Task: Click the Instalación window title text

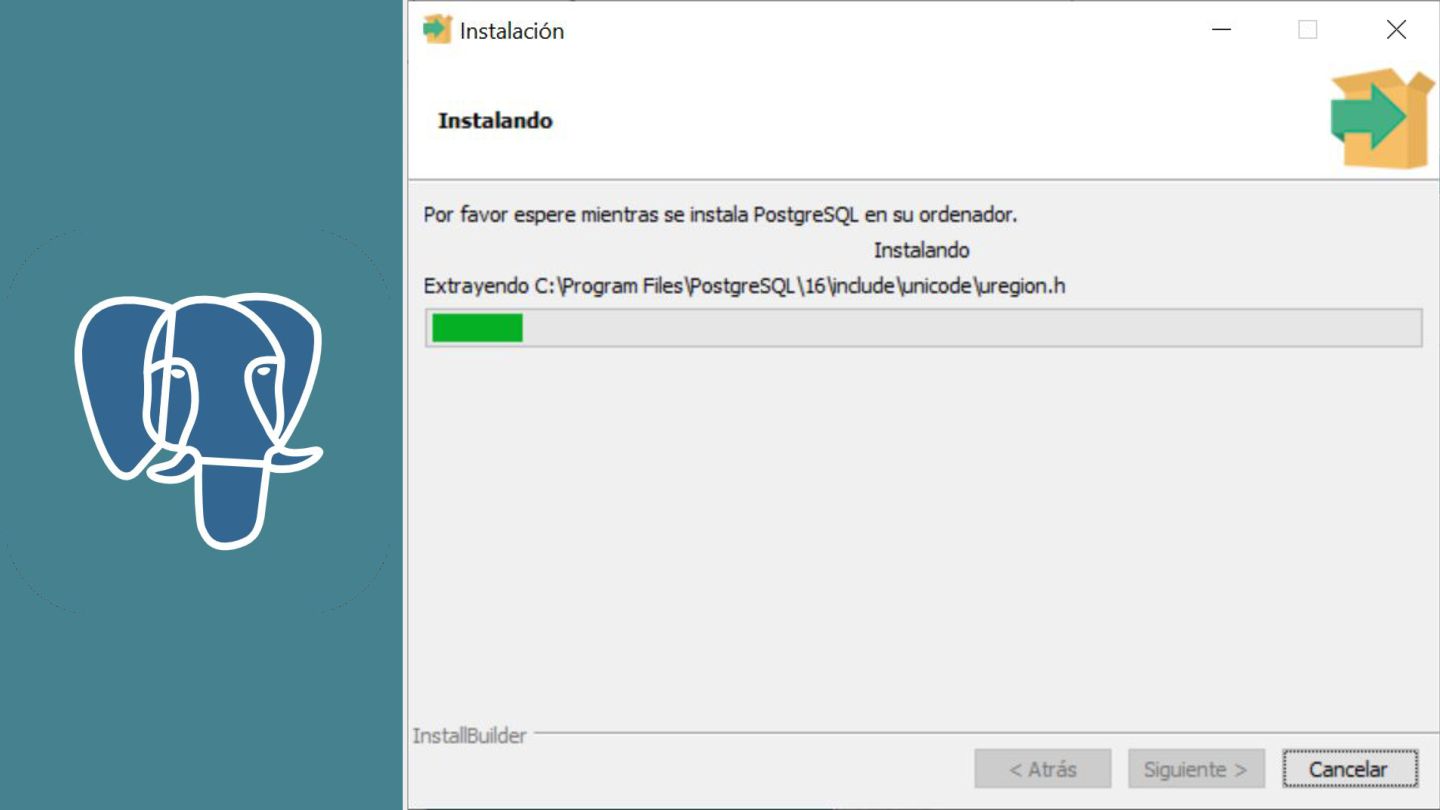Action: coord(512,31)
